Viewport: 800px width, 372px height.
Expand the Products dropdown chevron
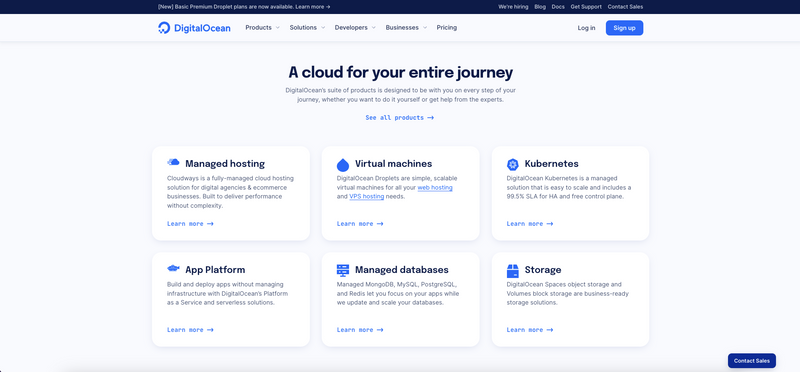coord(278,28)
